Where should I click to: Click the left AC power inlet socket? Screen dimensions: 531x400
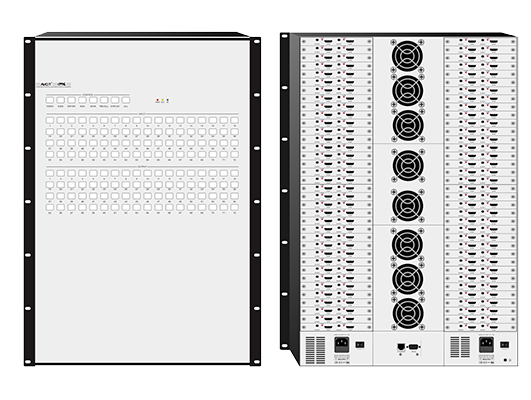(x=342, y=344)
